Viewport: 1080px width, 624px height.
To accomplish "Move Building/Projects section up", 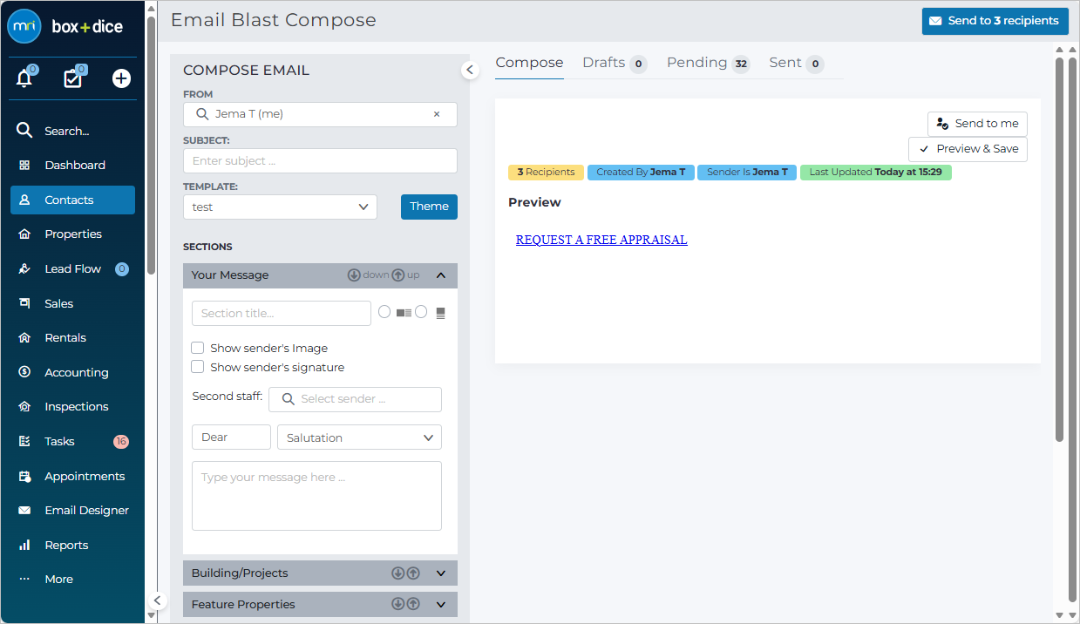I will pos(413,573).
